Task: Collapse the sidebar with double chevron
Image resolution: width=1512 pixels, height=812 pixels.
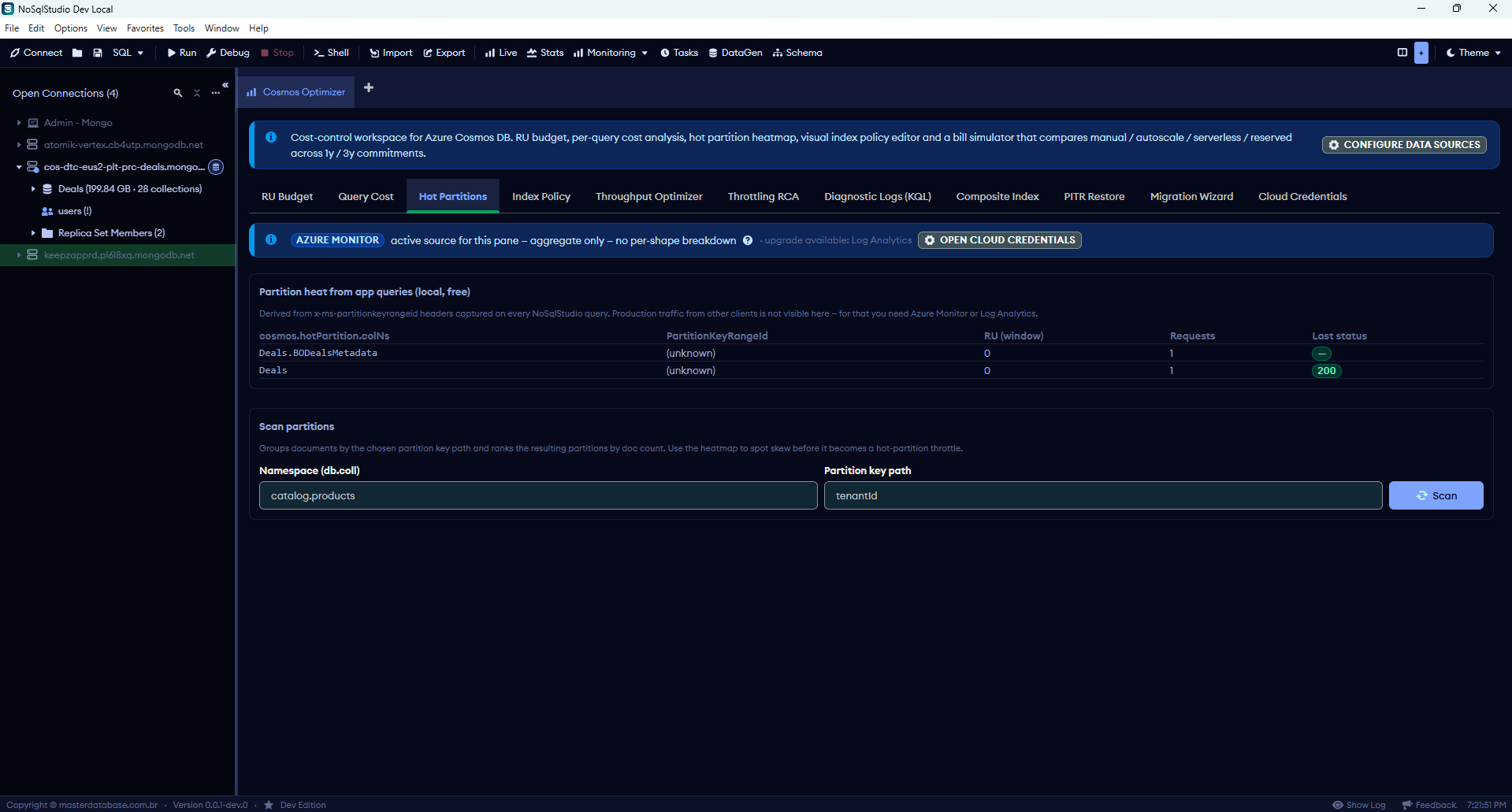Action: [225, 85]
